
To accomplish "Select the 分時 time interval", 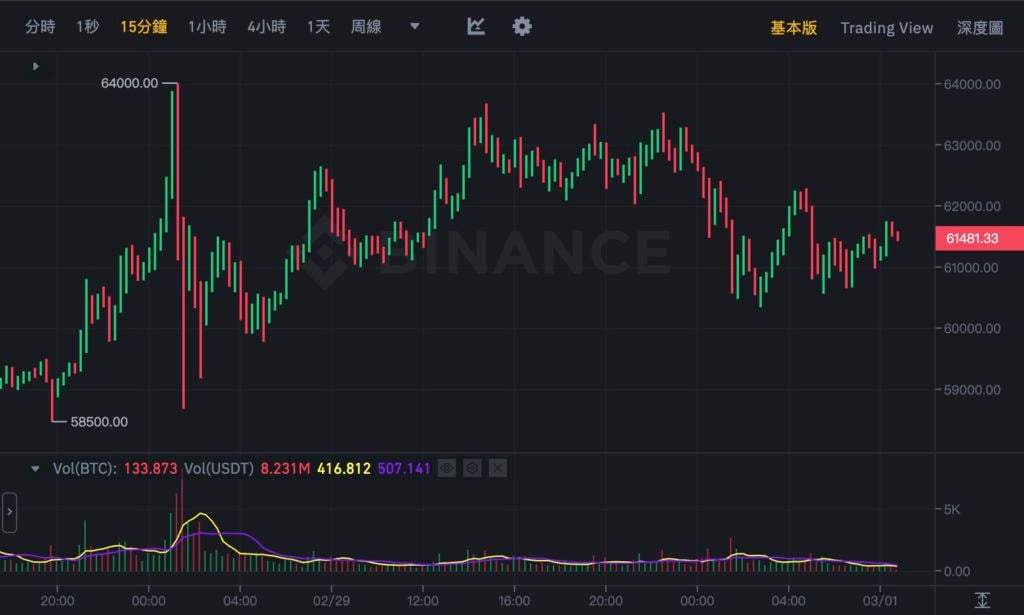I will coord(40,27).
